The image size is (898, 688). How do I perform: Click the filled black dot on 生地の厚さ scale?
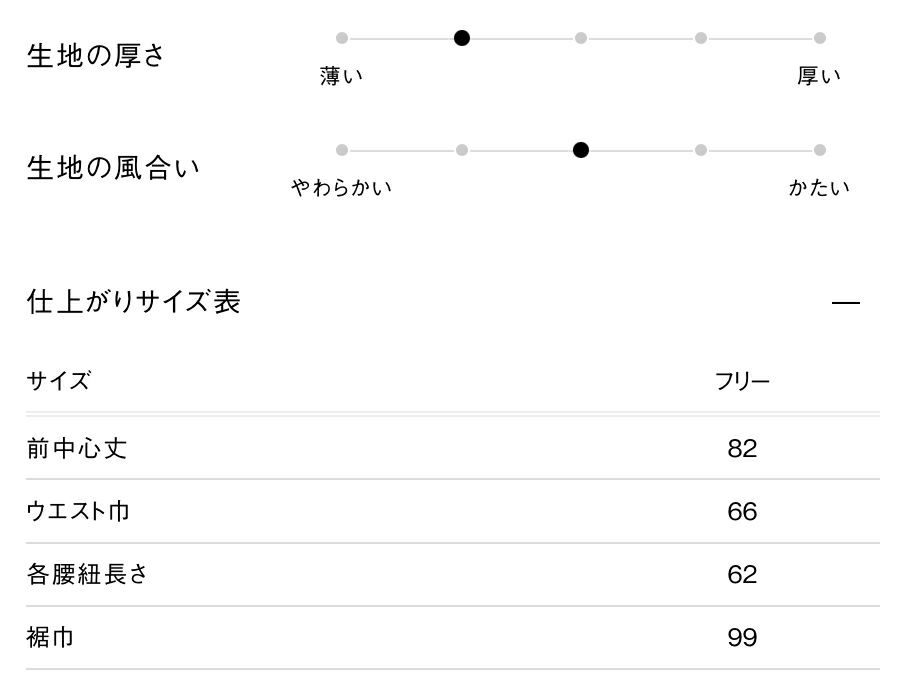click(x=461, y=38)
